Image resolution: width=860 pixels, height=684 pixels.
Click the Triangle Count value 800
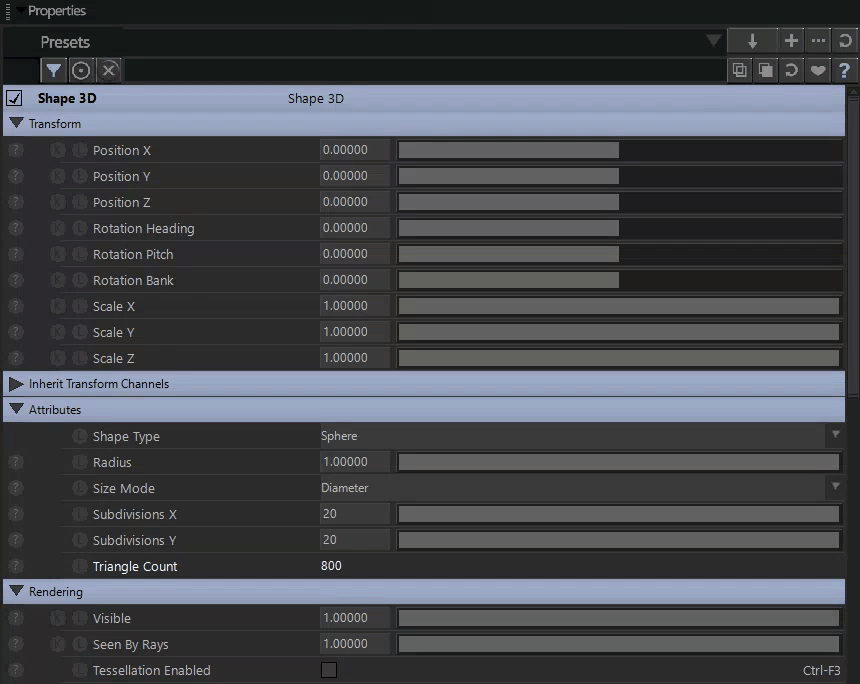click(331, 566)
